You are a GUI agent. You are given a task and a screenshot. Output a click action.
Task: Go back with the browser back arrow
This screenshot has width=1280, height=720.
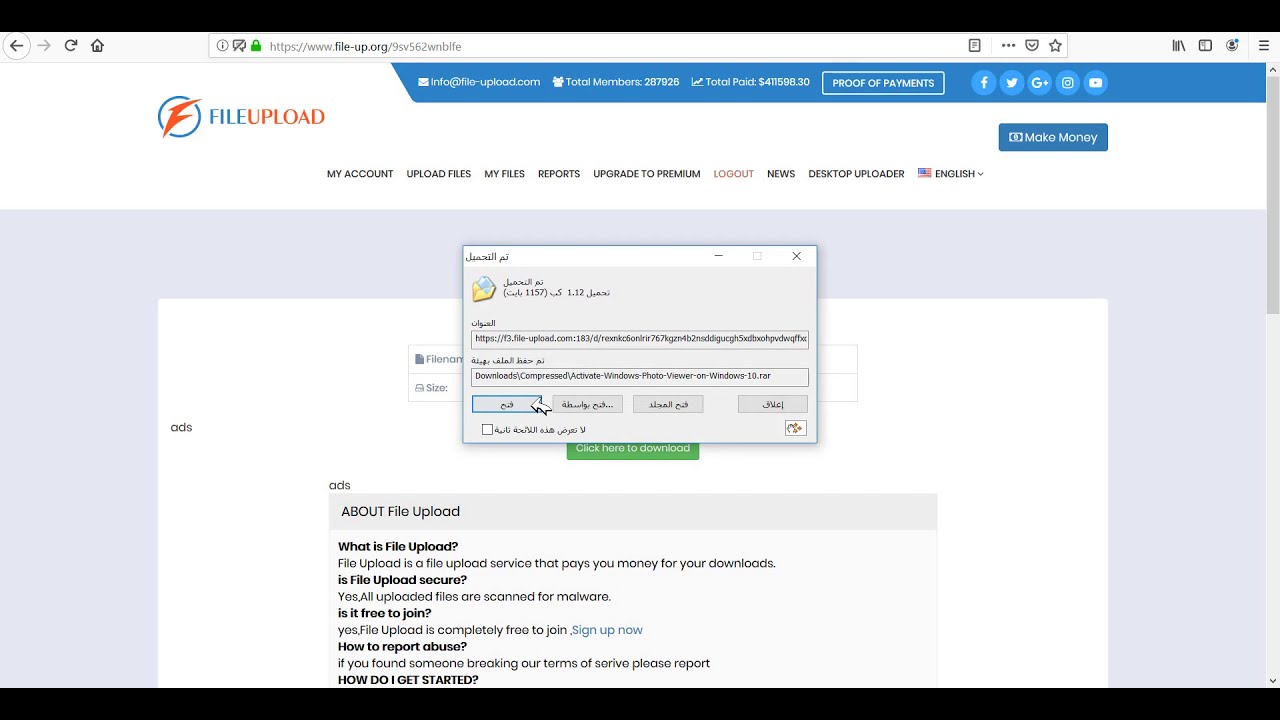coord(16,45)
